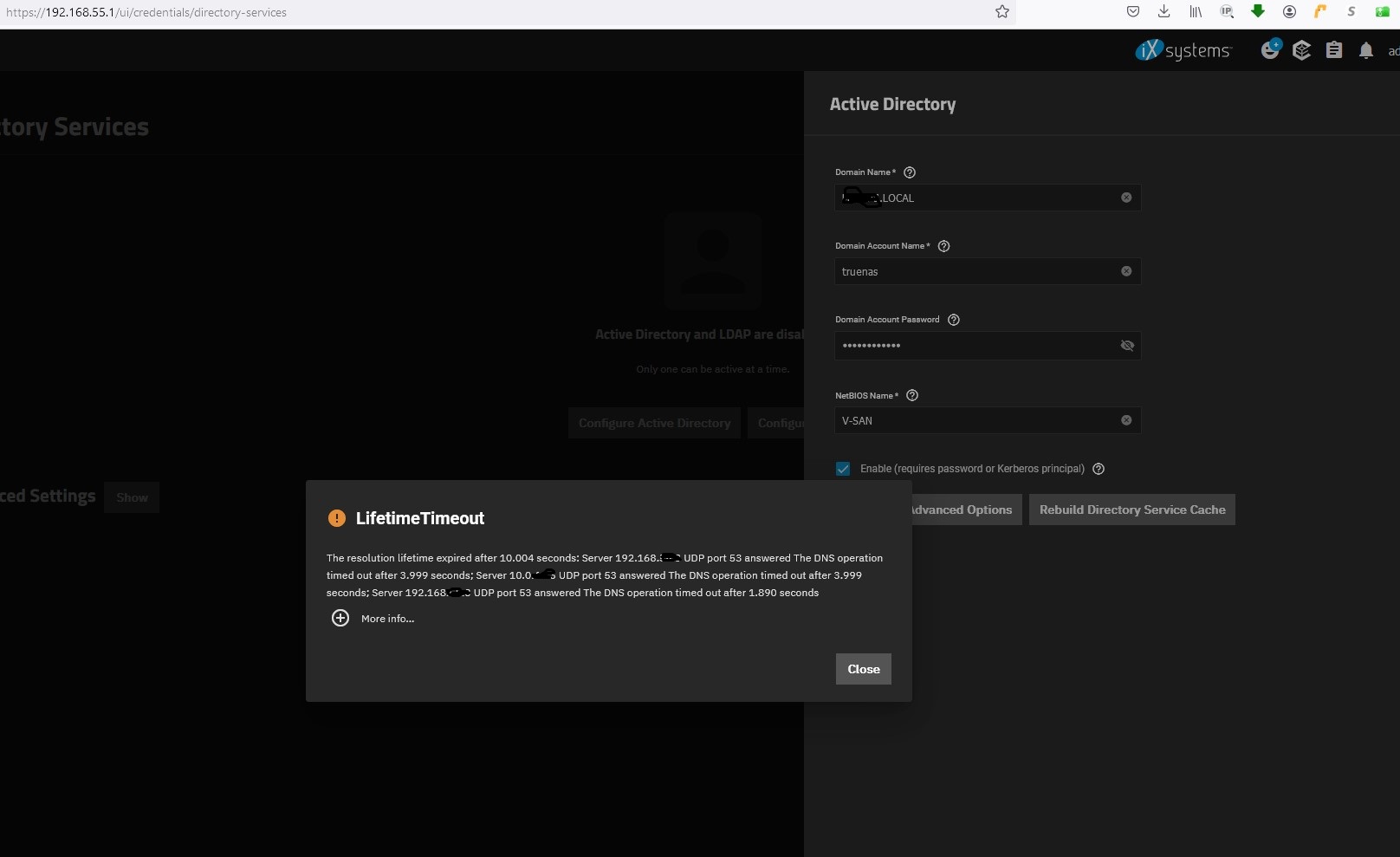Open the browser downloads icon
1400x857 pixels.
tap(1163, 11)
